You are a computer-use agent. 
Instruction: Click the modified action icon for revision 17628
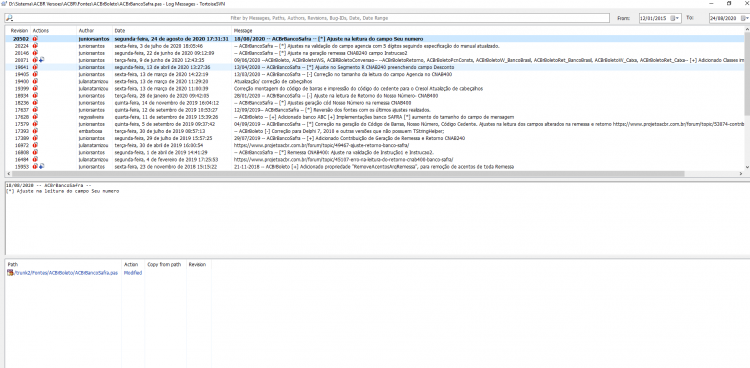click(x=35, y=117)
